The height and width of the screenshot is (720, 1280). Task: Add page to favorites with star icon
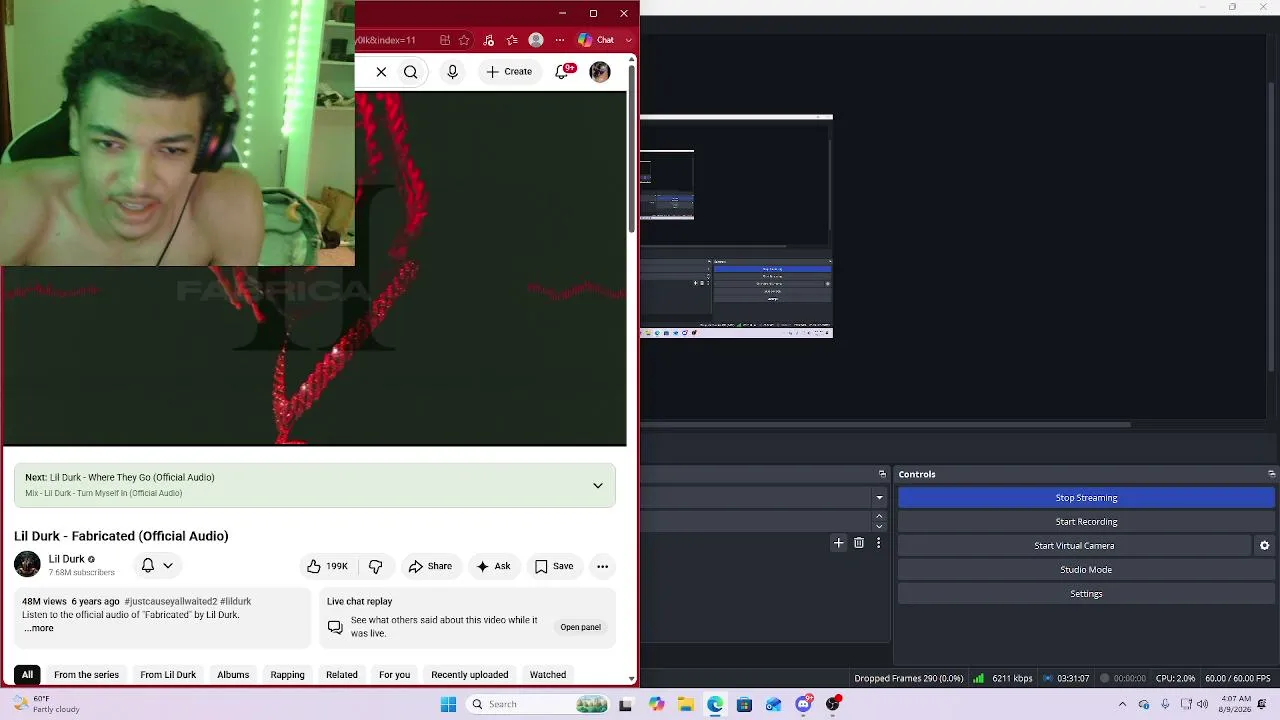click(x=465, y=41)
